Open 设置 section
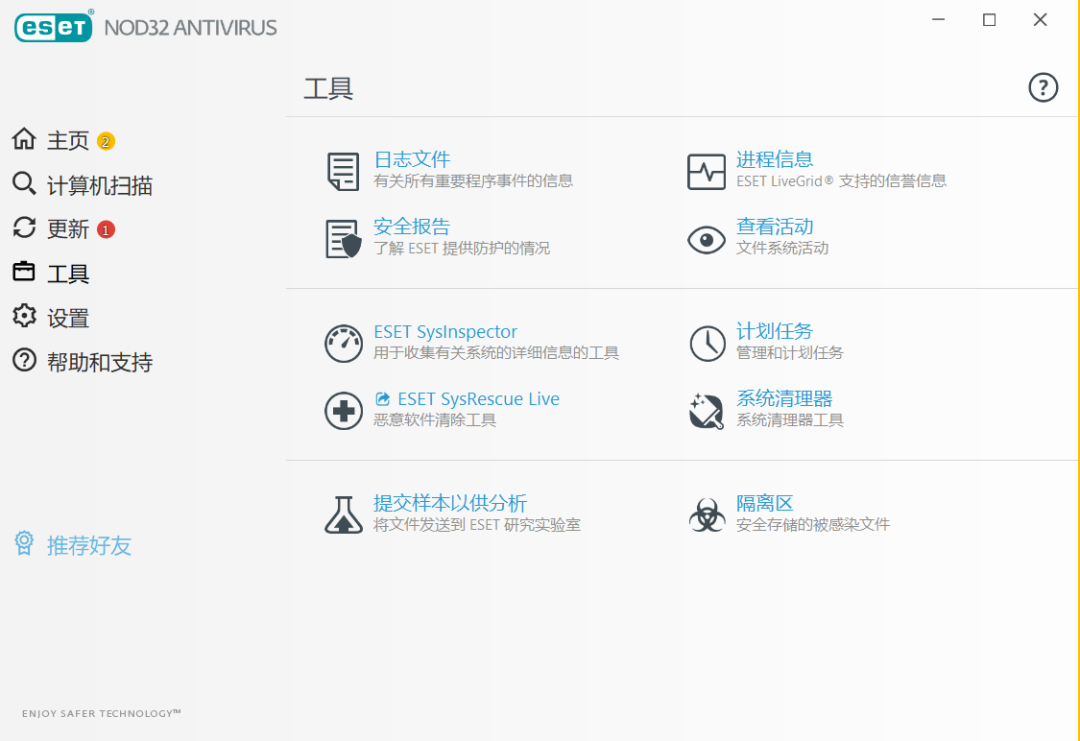 (x=68, y=317)
